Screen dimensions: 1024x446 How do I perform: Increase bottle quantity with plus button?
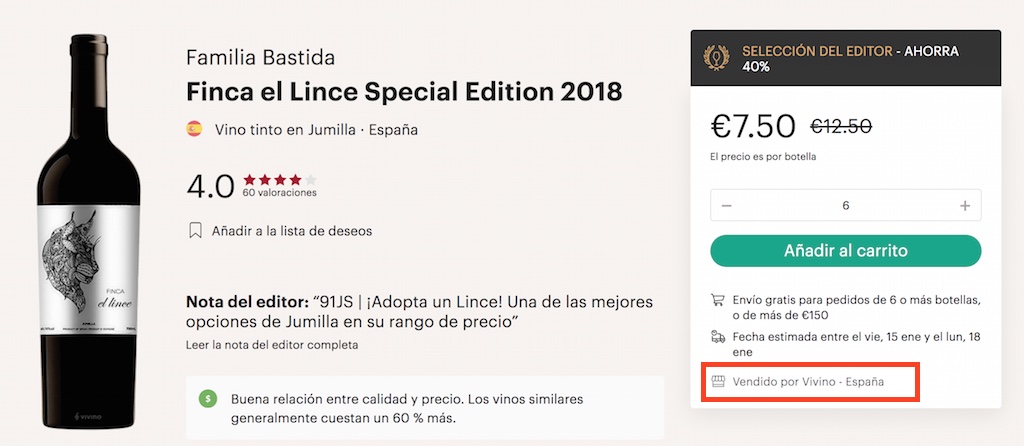tap(965, 206)
